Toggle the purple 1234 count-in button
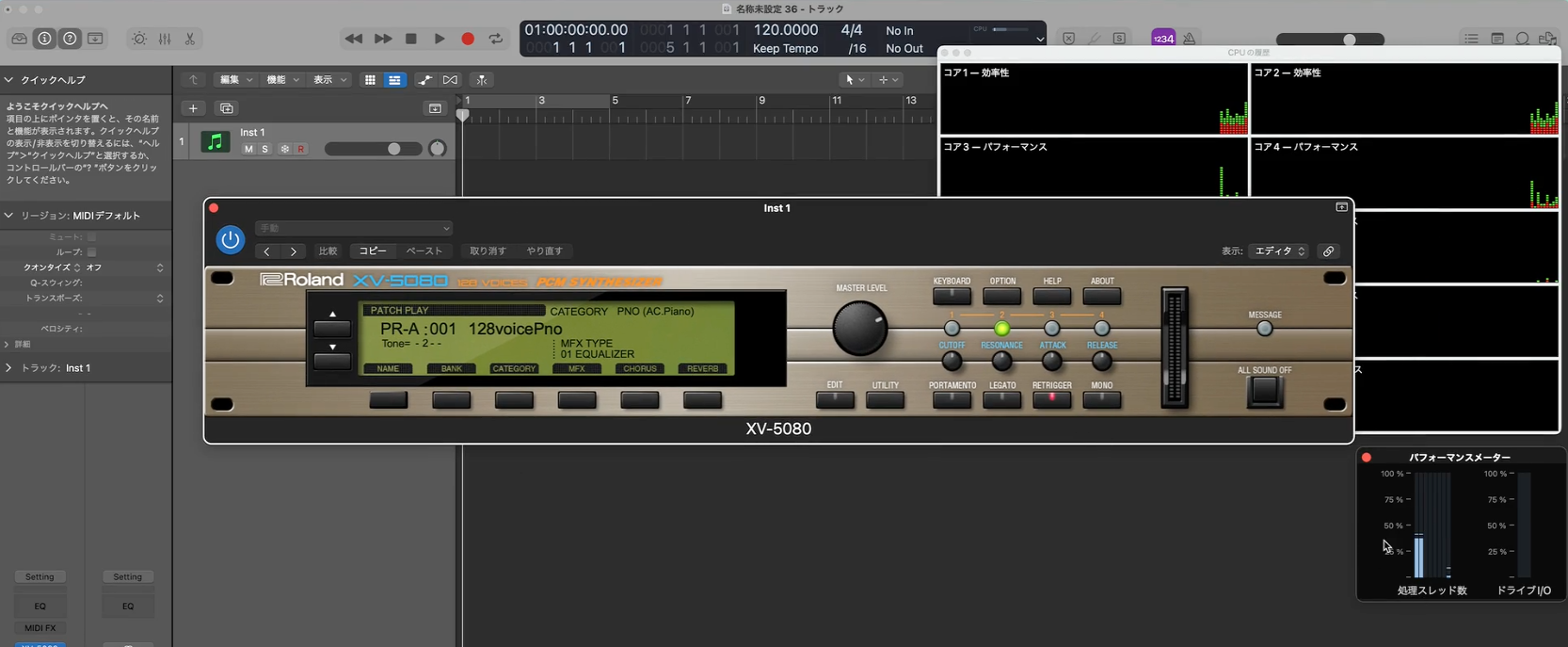 [x=1163, y=39]
